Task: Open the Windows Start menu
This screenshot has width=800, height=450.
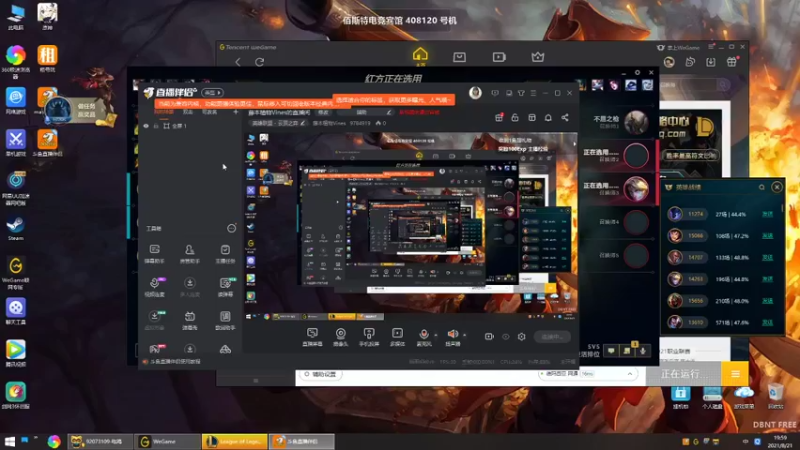Action: pos(9,441)
